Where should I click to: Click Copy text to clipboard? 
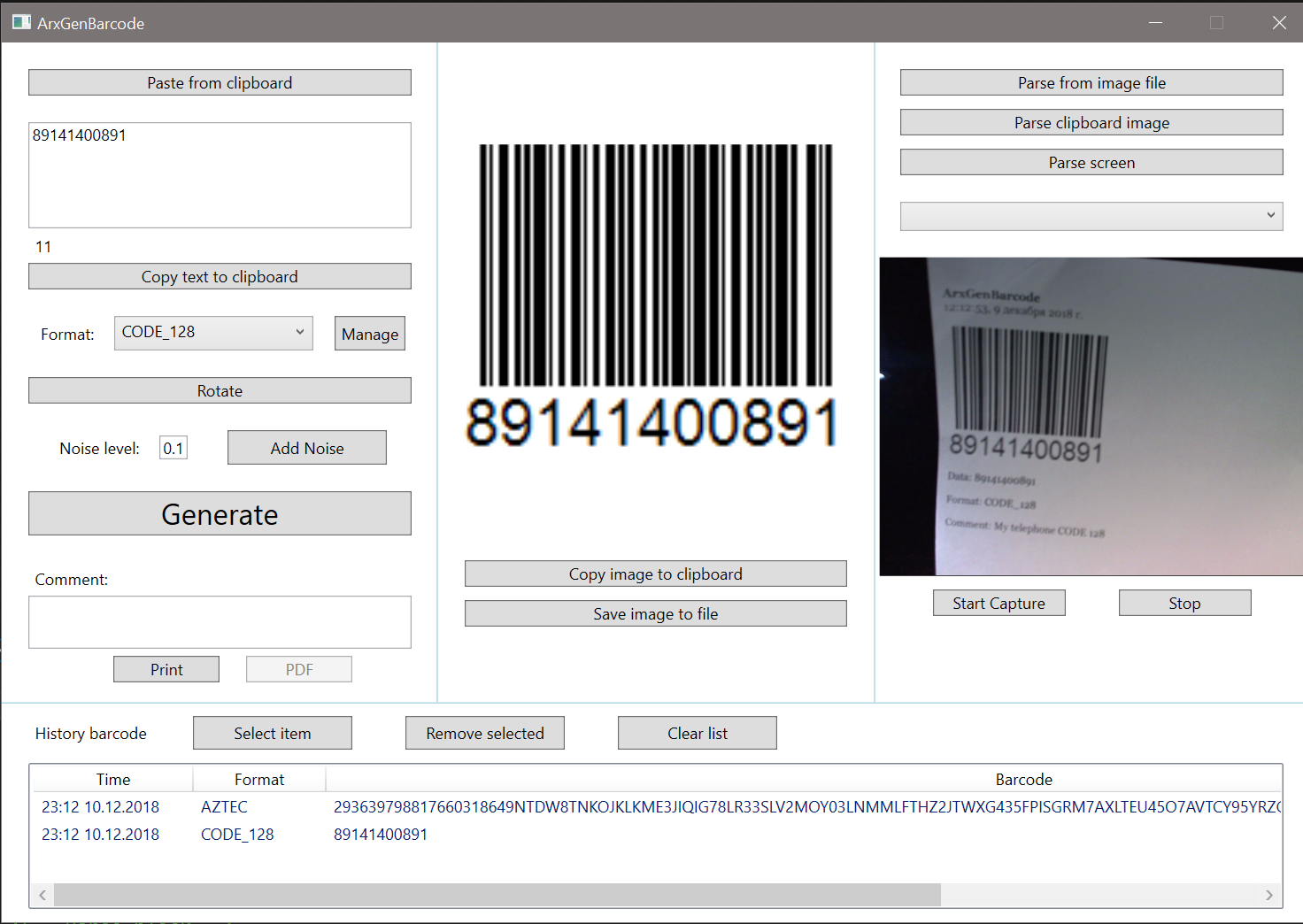(220, 276)
